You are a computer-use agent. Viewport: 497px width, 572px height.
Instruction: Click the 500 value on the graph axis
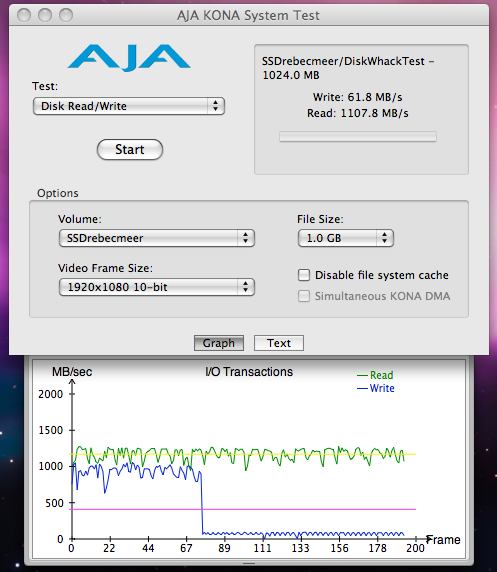(54, 503)
